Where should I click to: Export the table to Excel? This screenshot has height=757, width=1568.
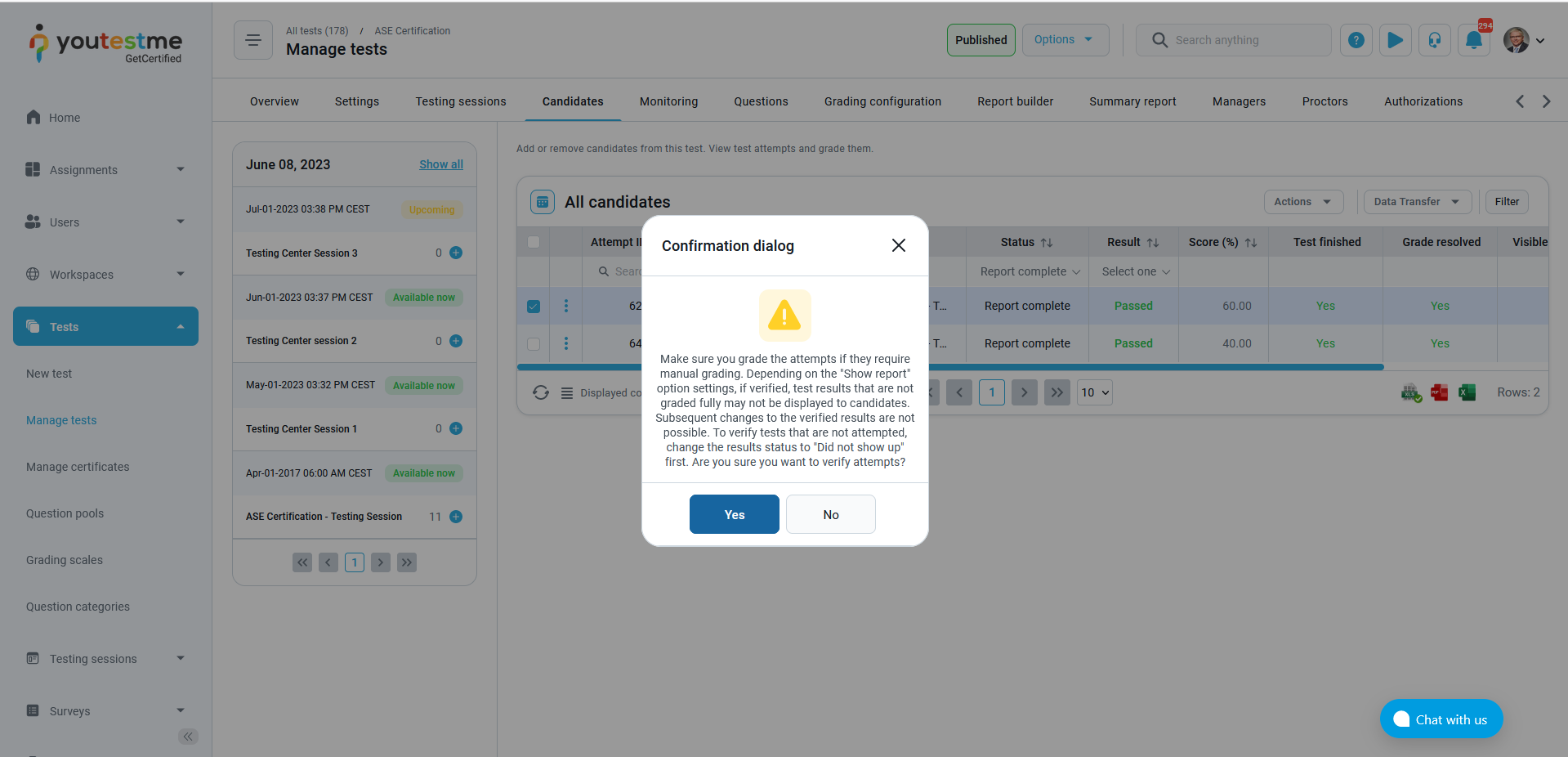coord(1467,392)
